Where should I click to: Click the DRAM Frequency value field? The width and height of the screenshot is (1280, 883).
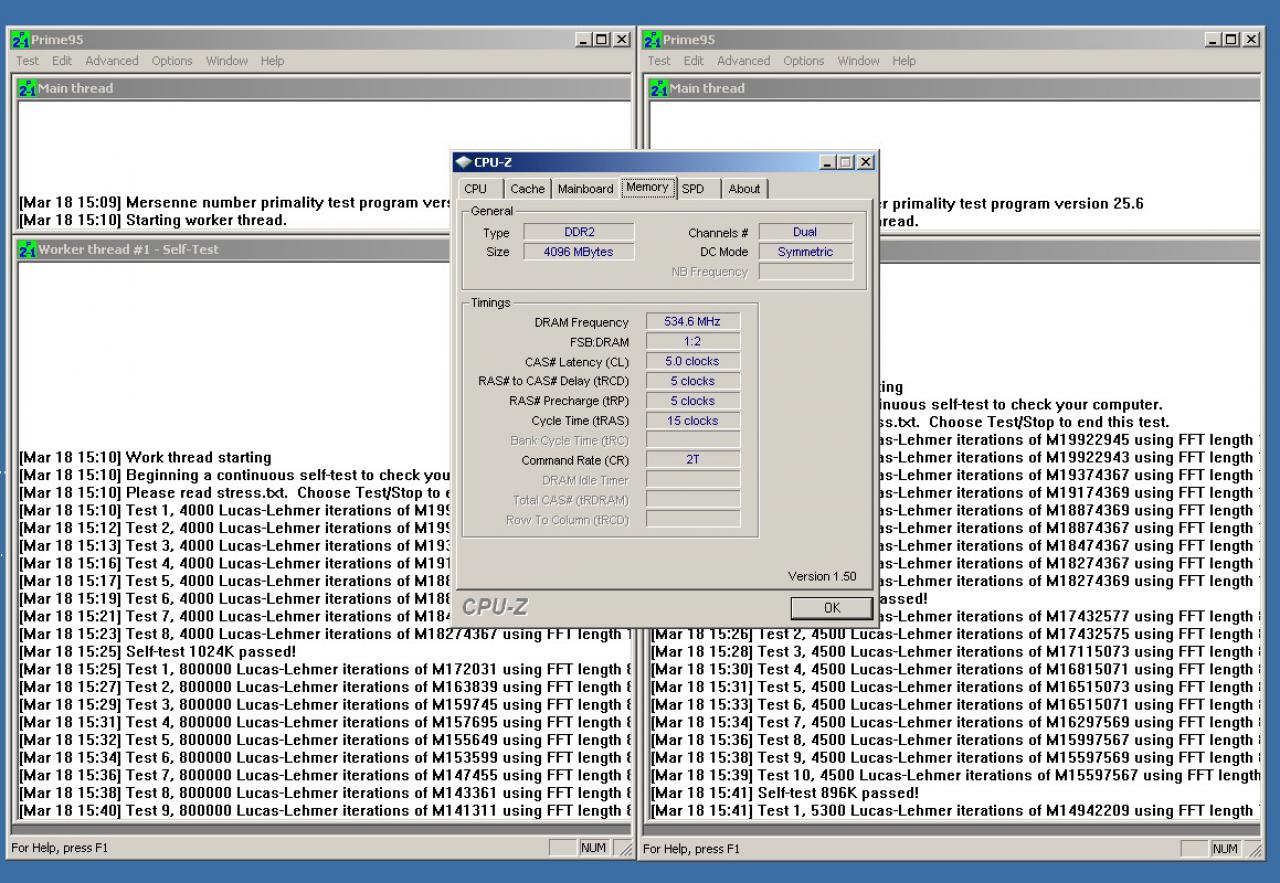(693, 322)
